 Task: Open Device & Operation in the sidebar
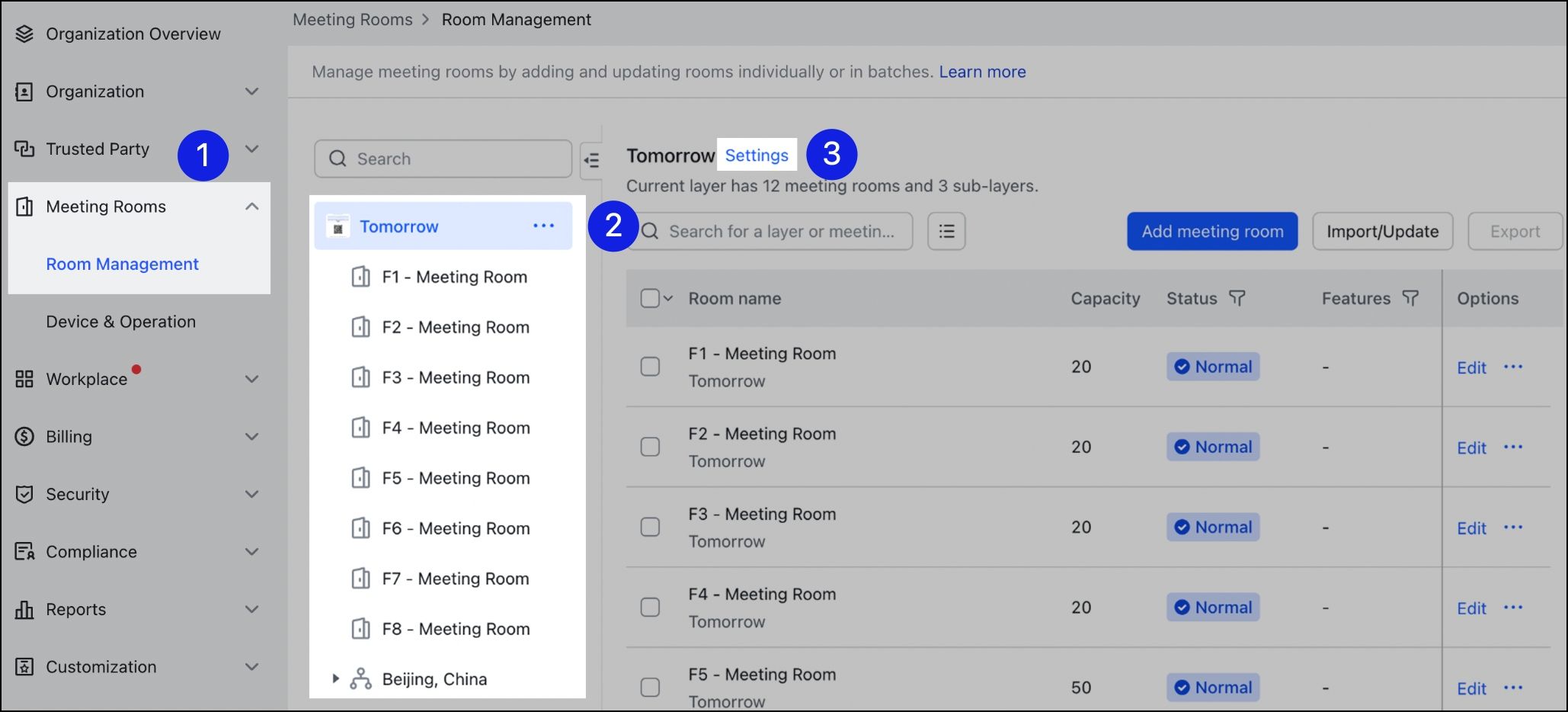(121, 321)
